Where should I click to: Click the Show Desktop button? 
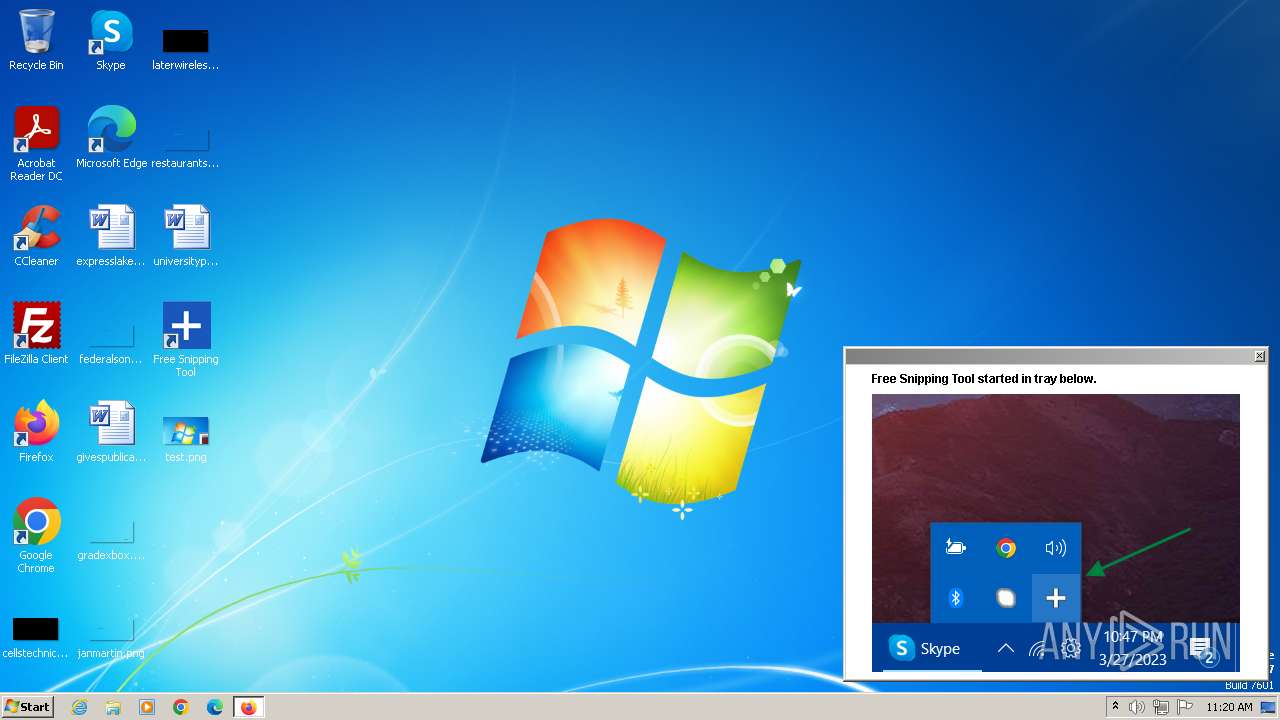coord(1269,707)
